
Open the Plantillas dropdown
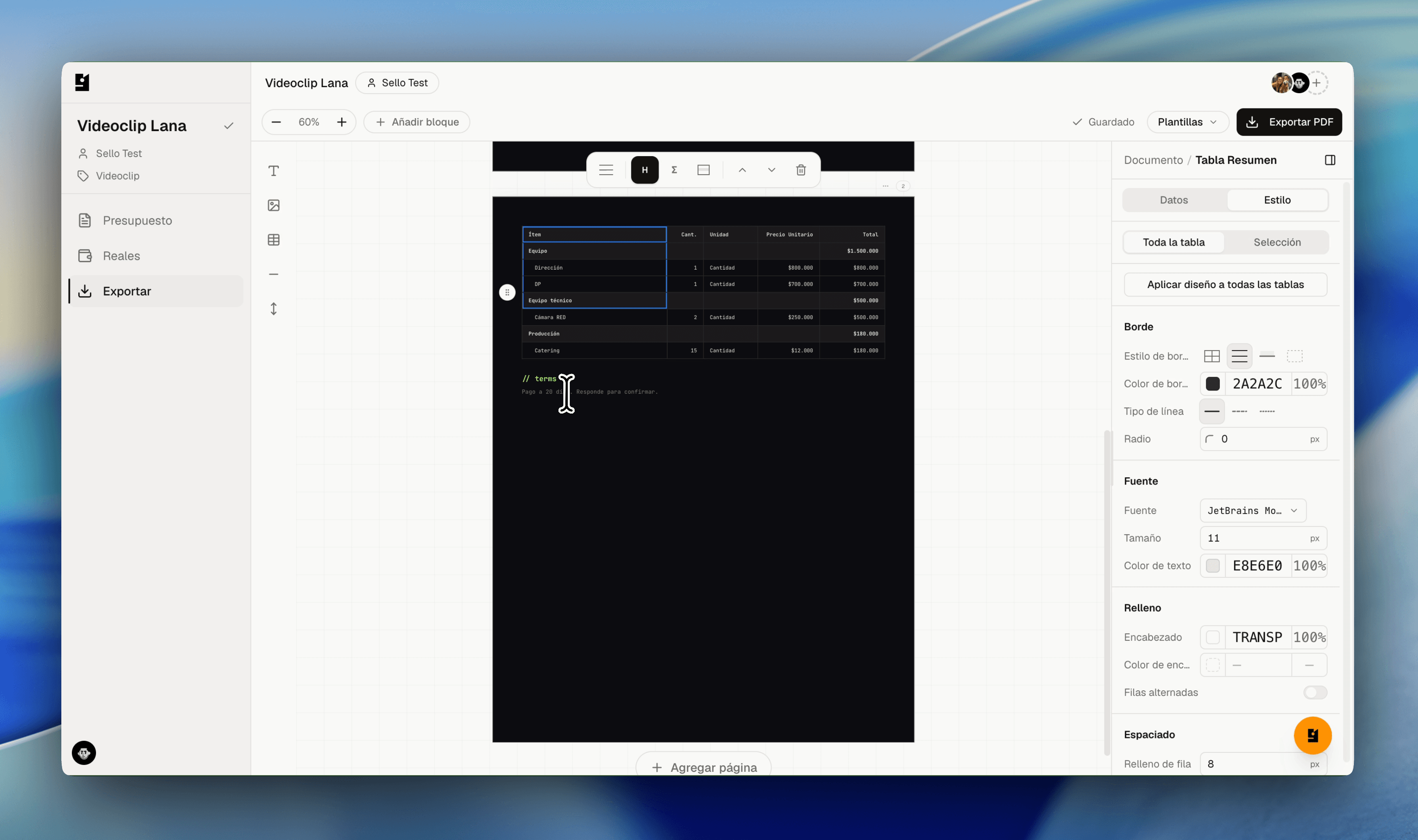coord(1188,122)
